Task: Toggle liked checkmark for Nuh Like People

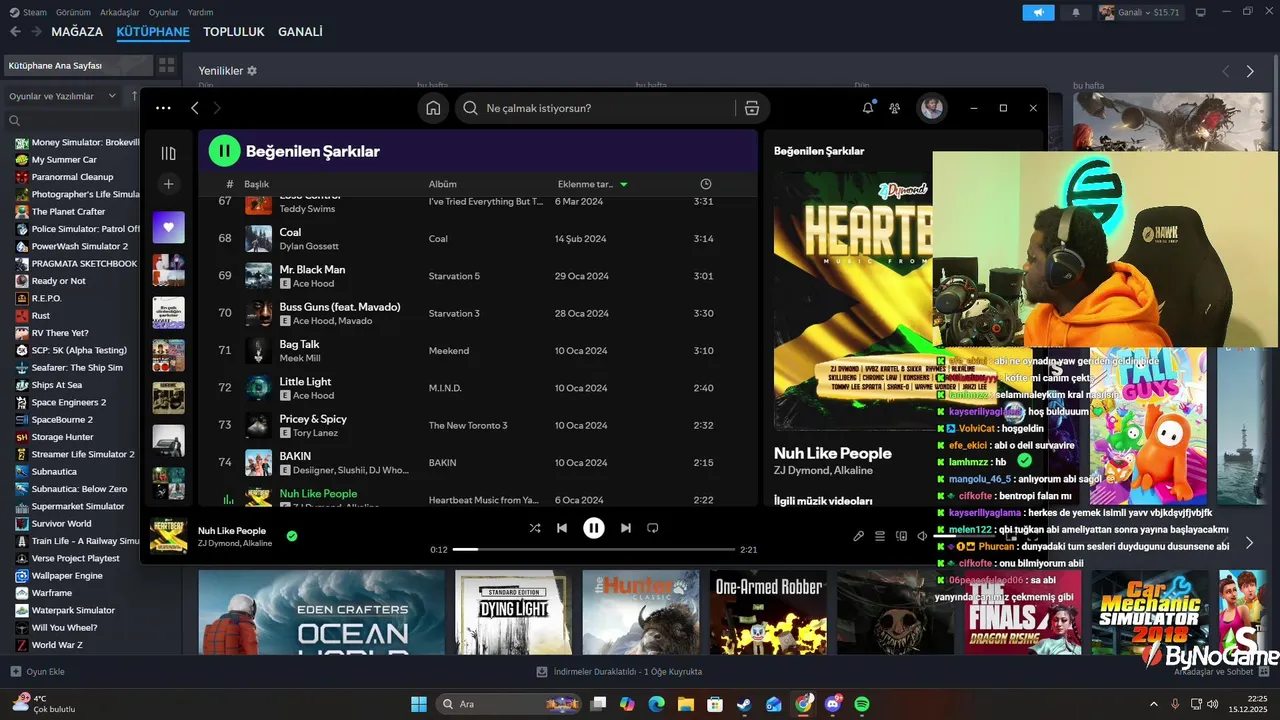Action: [292, 536]
